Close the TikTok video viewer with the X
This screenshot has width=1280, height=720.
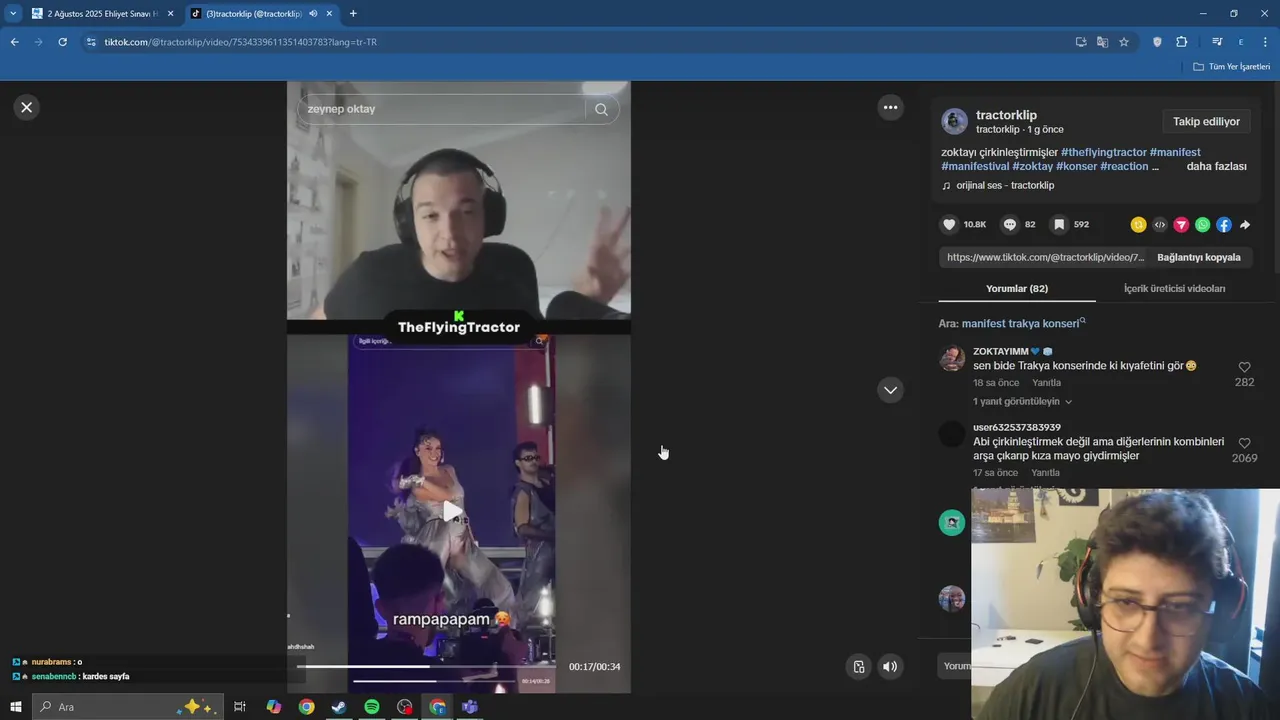(x=27, y=107)
